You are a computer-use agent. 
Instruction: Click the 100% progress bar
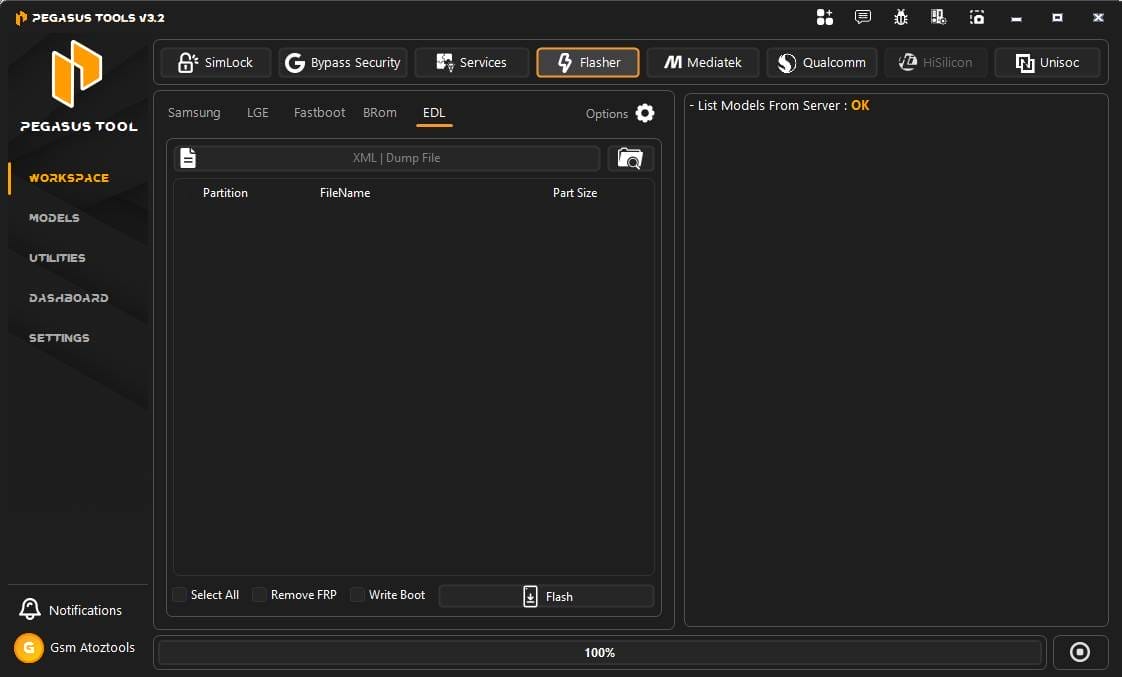click(599, 651)
